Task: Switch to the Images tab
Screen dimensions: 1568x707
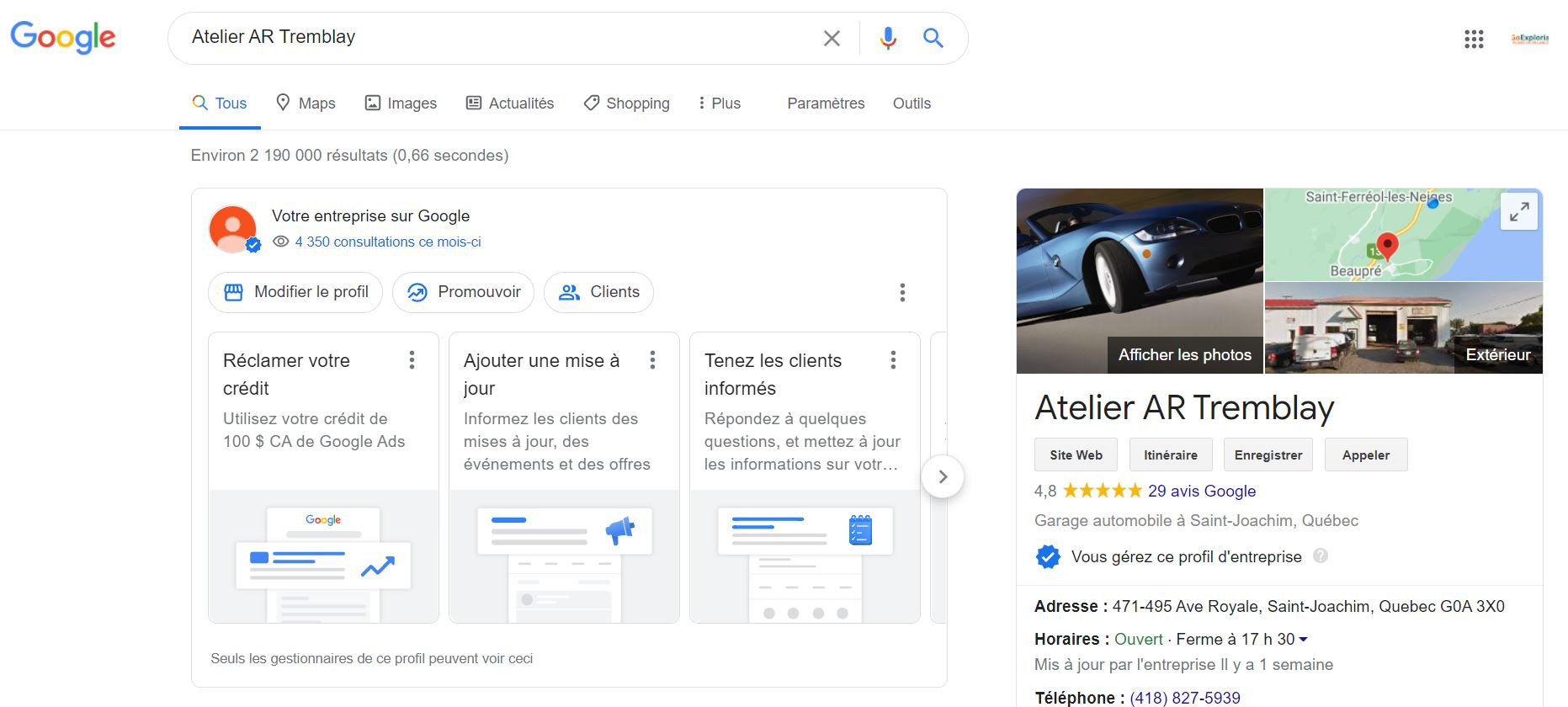Action: pos(401,104)
